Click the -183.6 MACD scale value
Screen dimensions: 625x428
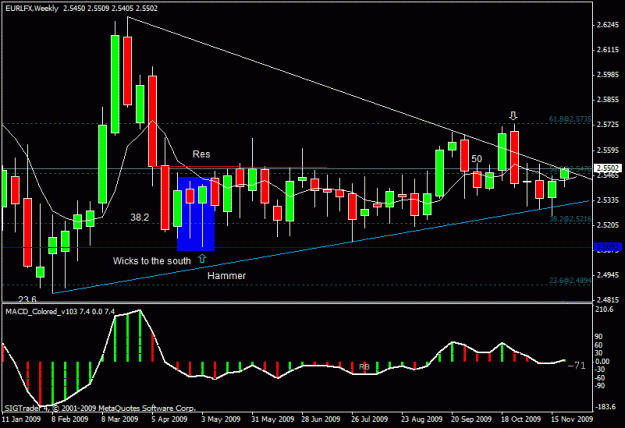[x=605, y=406]
